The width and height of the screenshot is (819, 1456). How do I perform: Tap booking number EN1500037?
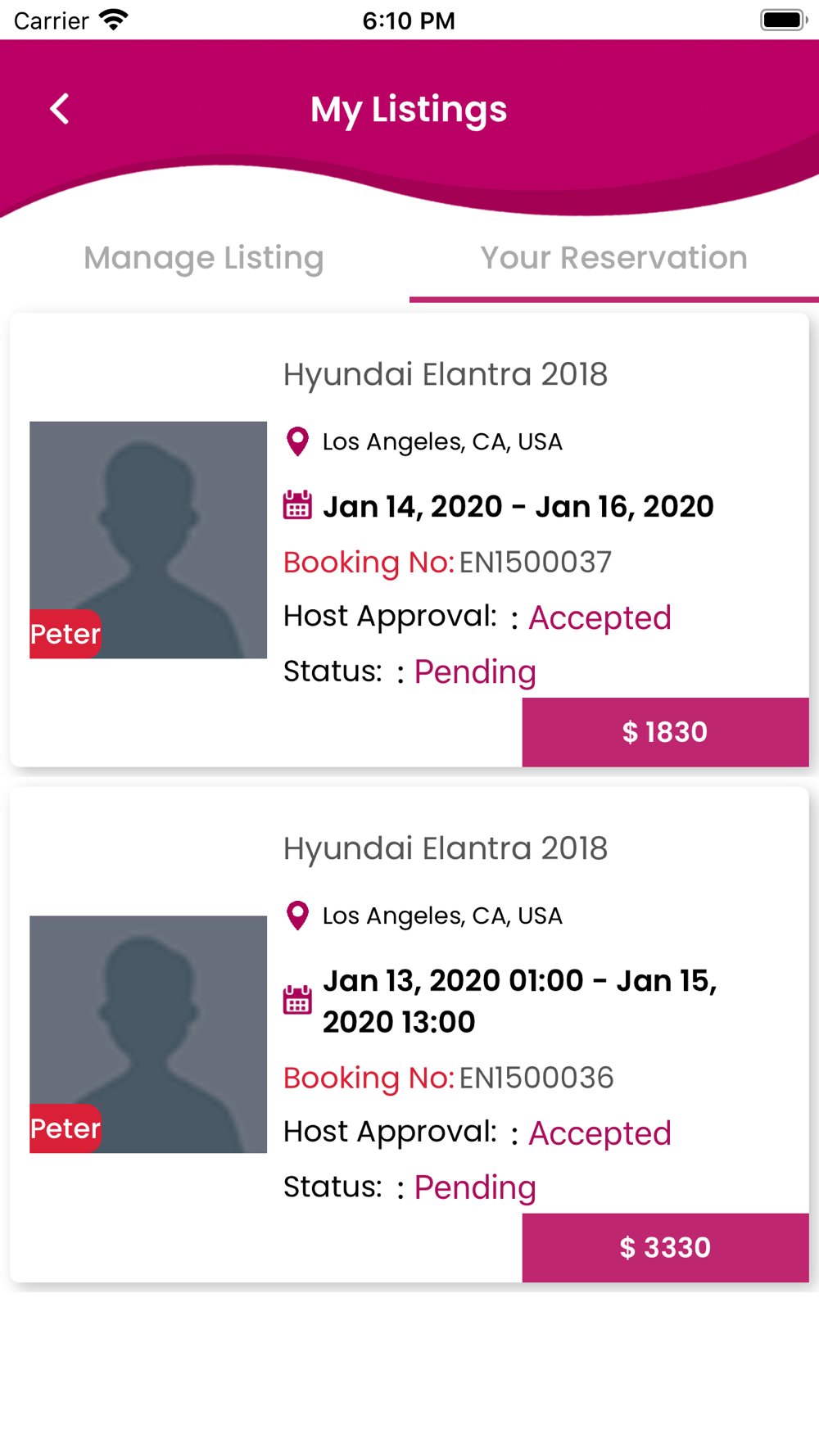[535, 563]
